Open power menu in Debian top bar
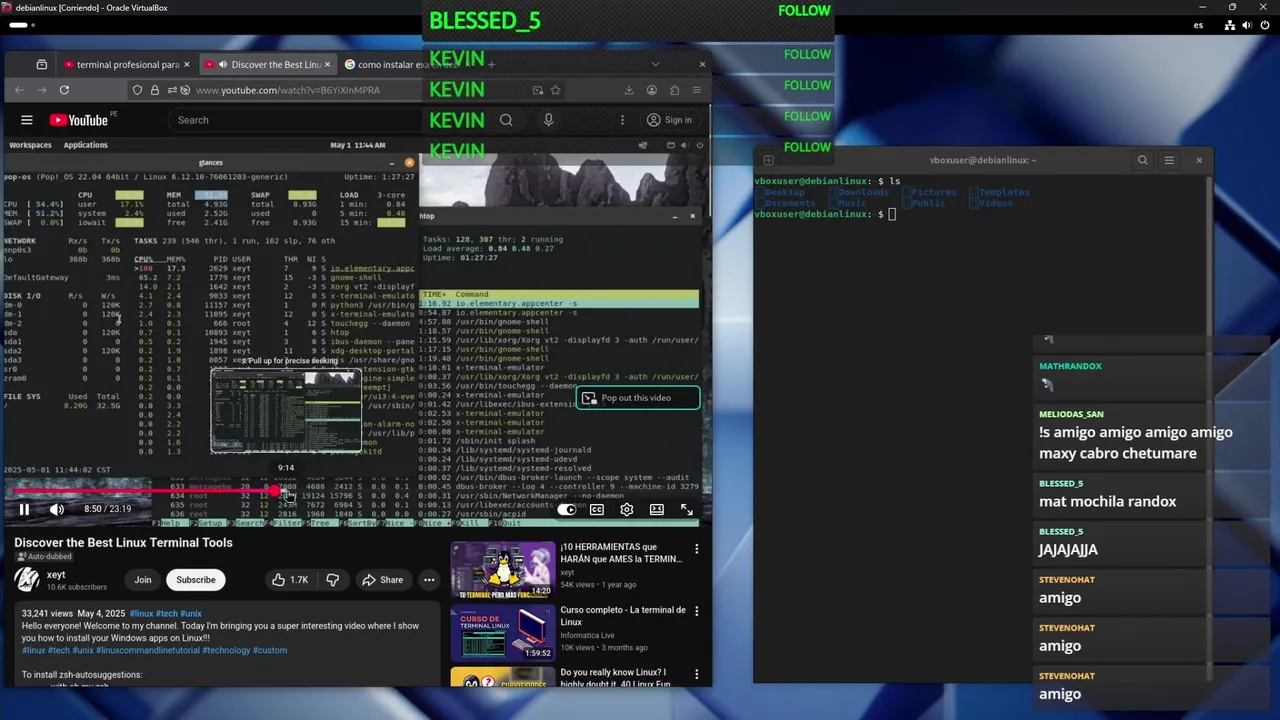Screen dimensions: 1280x720 (1263, 25)
